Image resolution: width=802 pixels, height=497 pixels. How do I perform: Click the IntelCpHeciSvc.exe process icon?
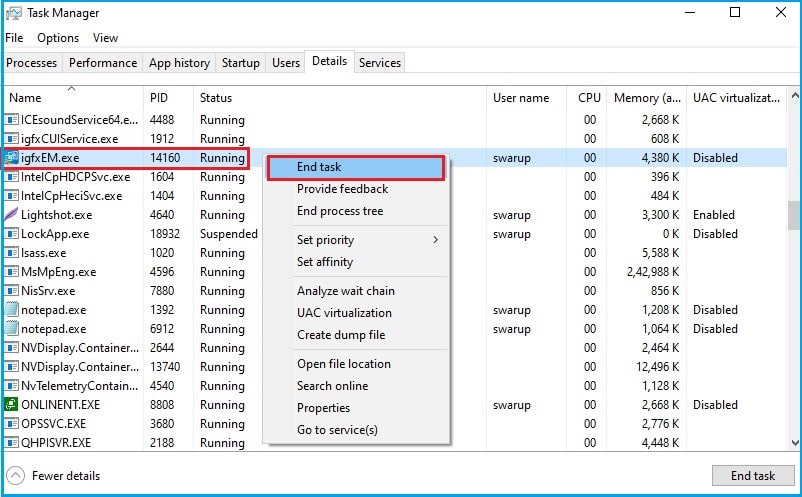[11, 196]
